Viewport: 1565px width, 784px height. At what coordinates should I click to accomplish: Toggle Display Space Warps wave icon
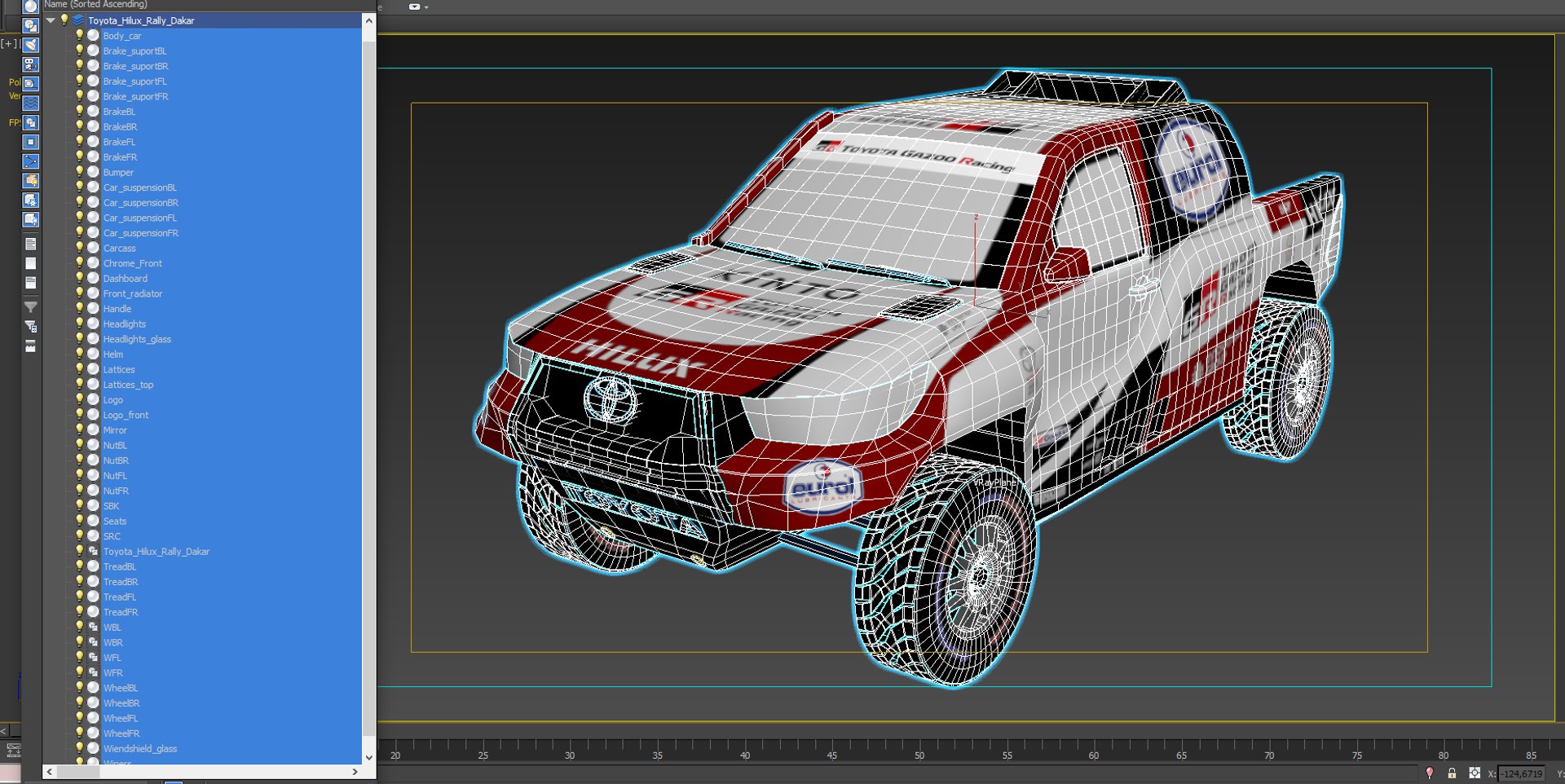click(30, 103)
